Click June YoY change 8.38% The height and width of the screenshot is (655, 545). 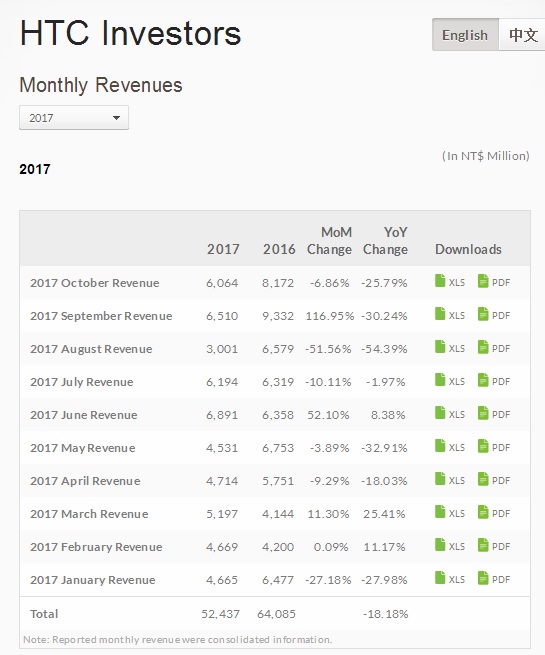388,415
